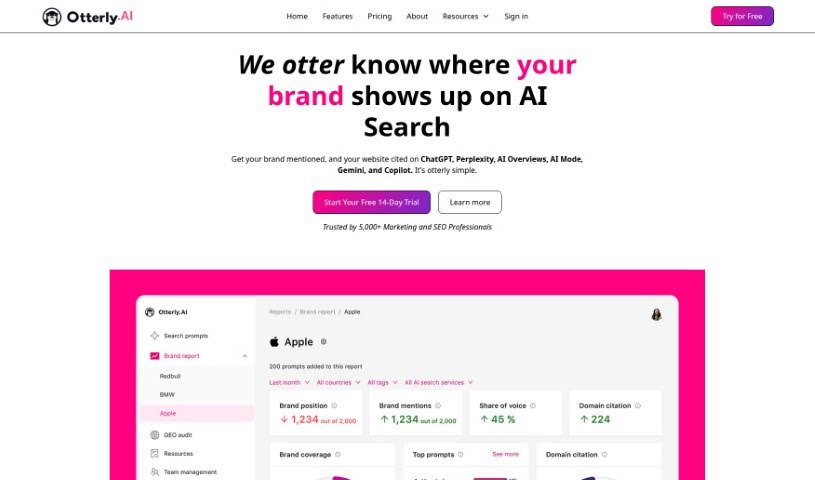Open the Last month filter dropdown
This screenshot has width=815, height=480.
click(x=289, y=382)
